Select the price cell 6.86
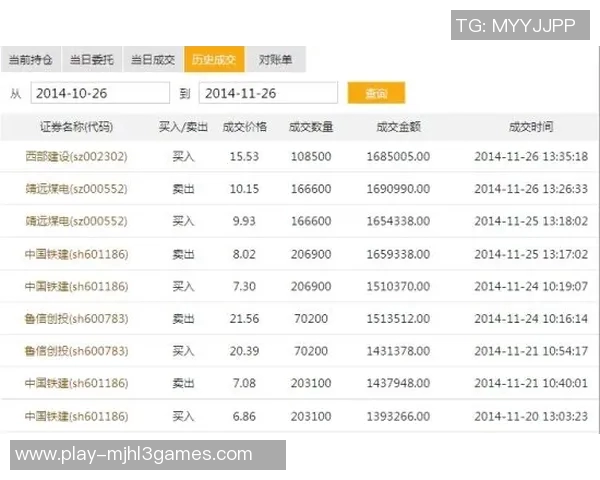 pyautogui.click(x=244, y=416)
